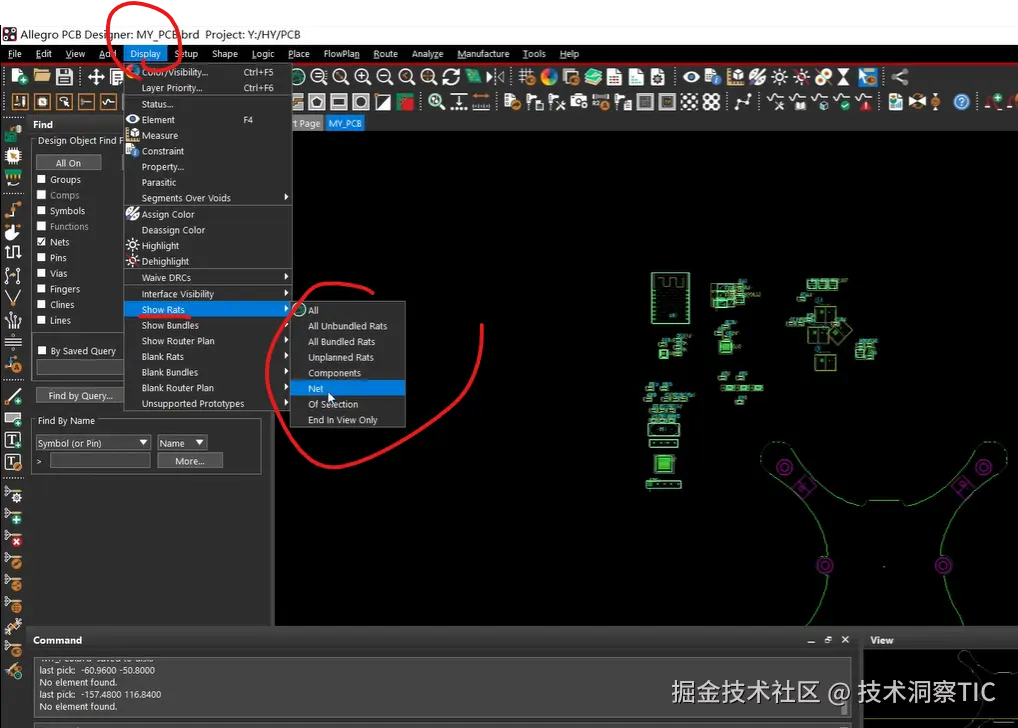Tick the Lines checkbox
This screenshot has width=1018, height=728.
point(42,320)
